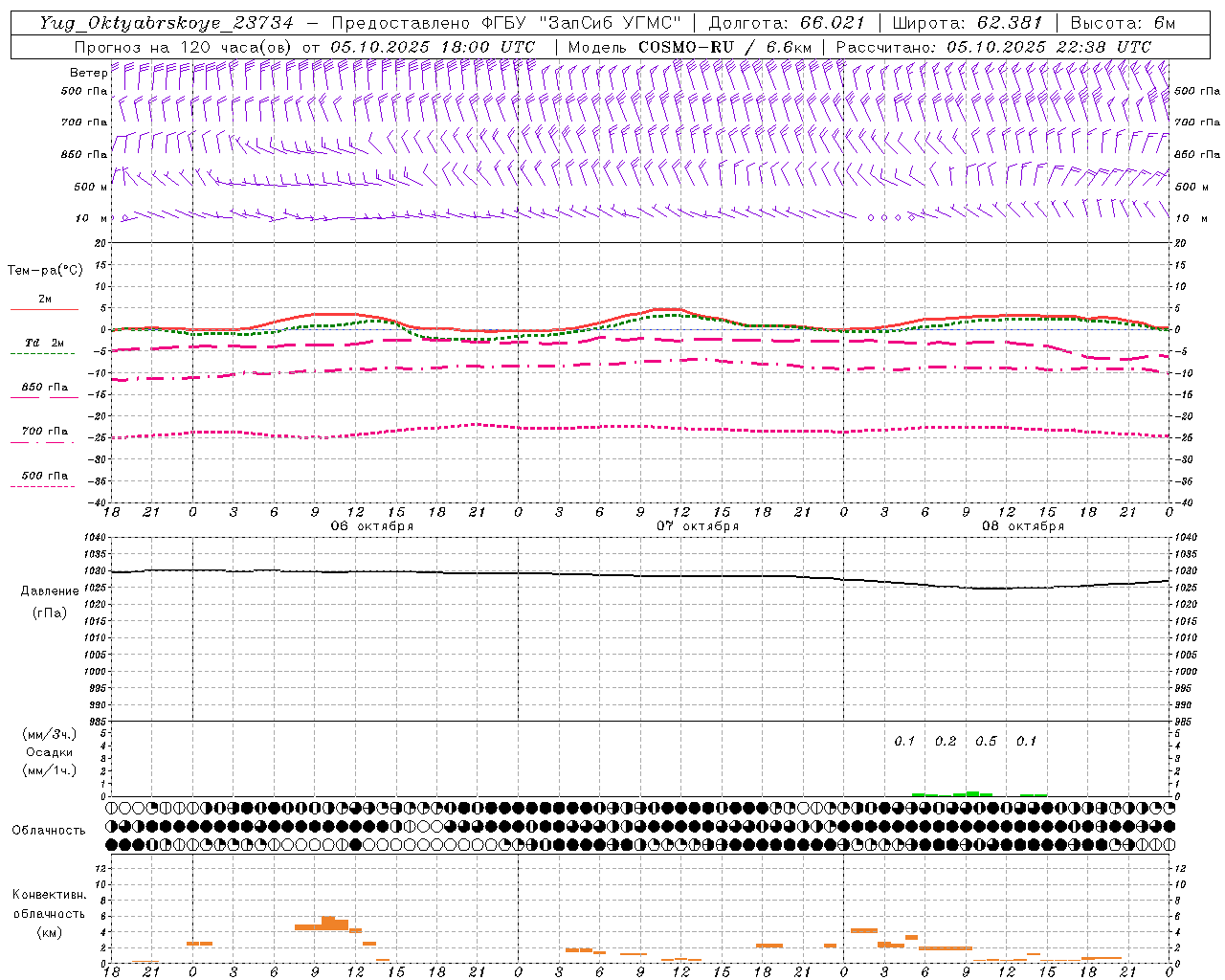
Task: Click the tallest green precipitation bar
Action: [x=972, y=793]
